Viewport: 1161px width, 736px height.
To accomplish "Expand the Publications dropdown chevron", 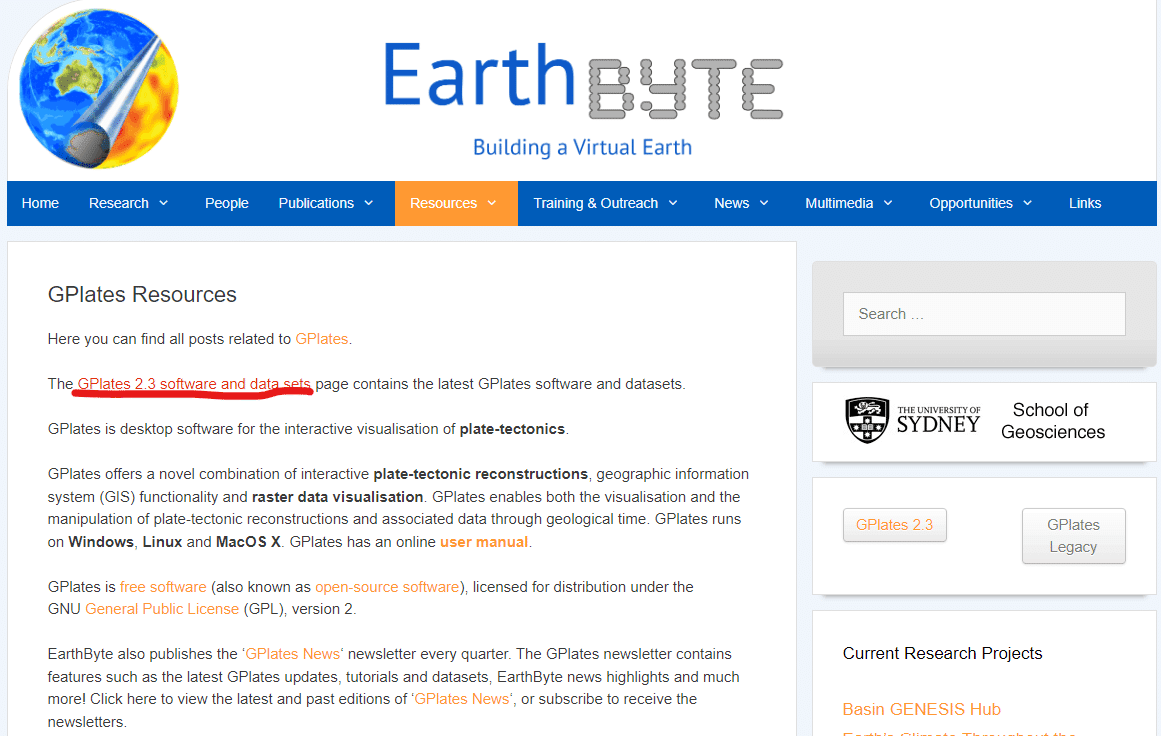I will point(369,203).
